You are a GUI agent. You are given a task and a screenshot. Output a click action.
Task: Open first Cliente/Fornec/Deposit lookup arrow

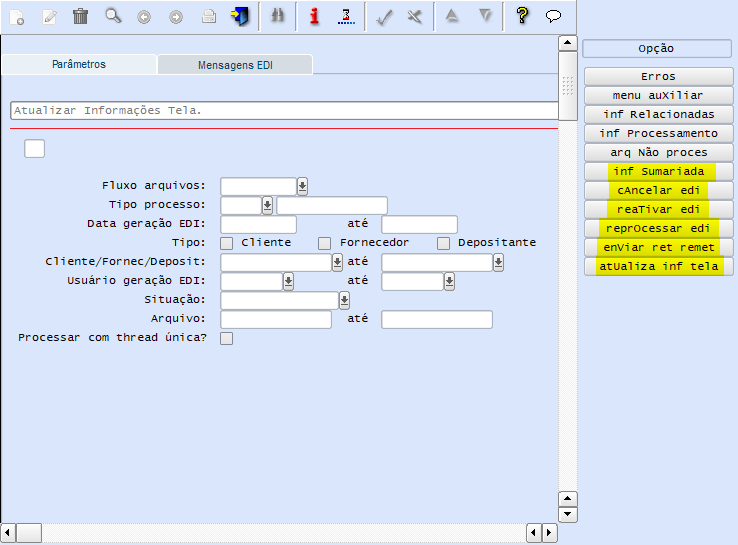(x=337, y=262)
